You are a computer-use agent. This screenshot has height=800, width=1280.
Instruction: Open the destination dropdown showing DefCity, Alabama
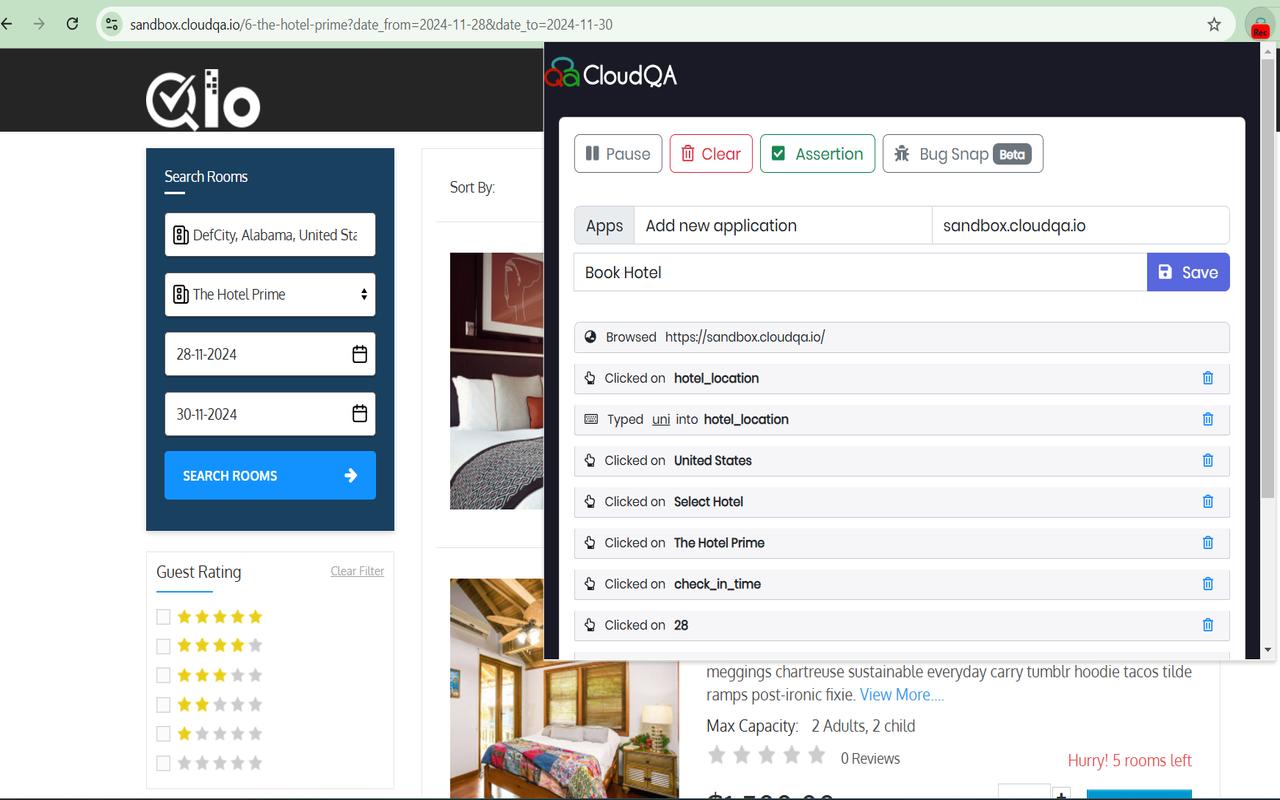270,234
